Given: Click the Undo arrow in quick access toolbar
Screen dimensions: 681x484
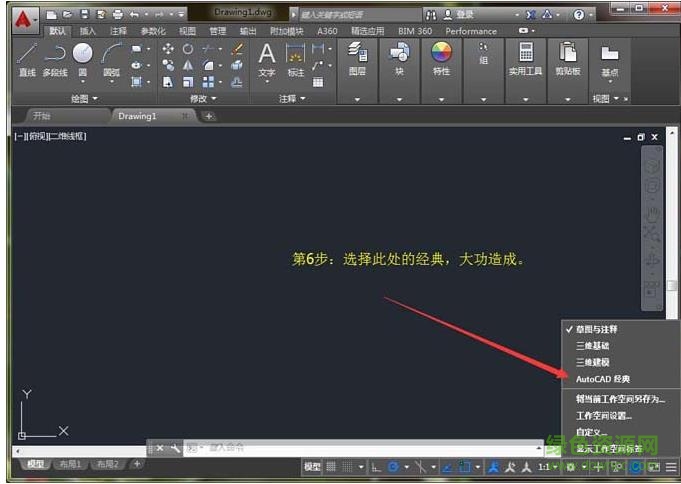Looking at the screenshot, I should coord(134,15).
